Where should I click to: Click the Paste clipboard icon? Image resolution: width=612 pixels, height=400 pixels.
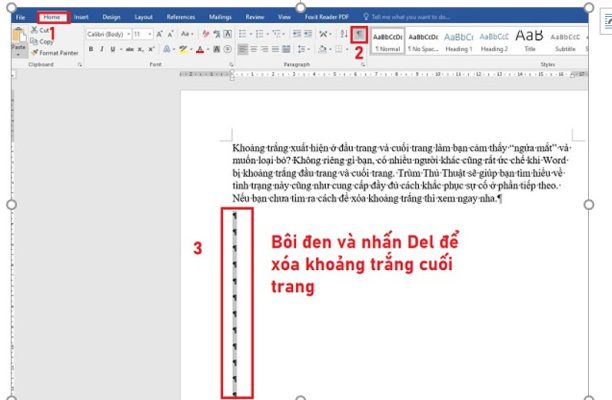18,35
